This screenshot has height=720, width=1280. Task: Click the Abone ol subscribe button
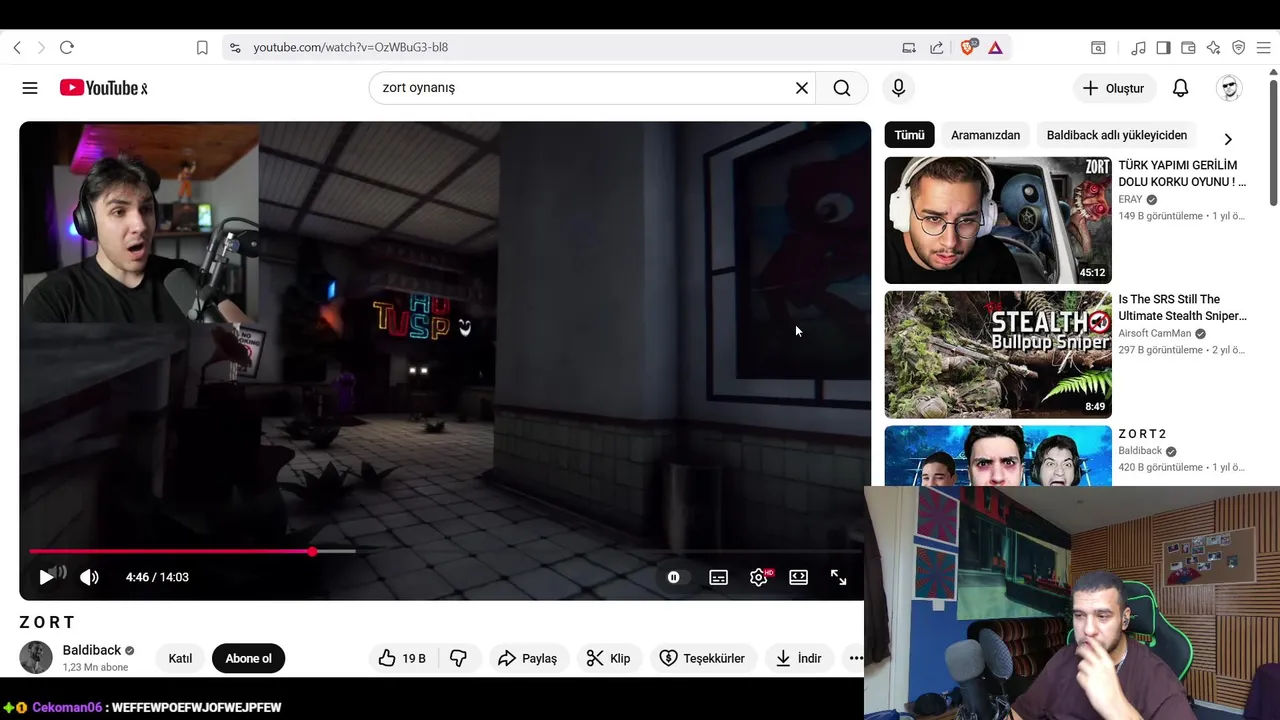click(249, 658)
